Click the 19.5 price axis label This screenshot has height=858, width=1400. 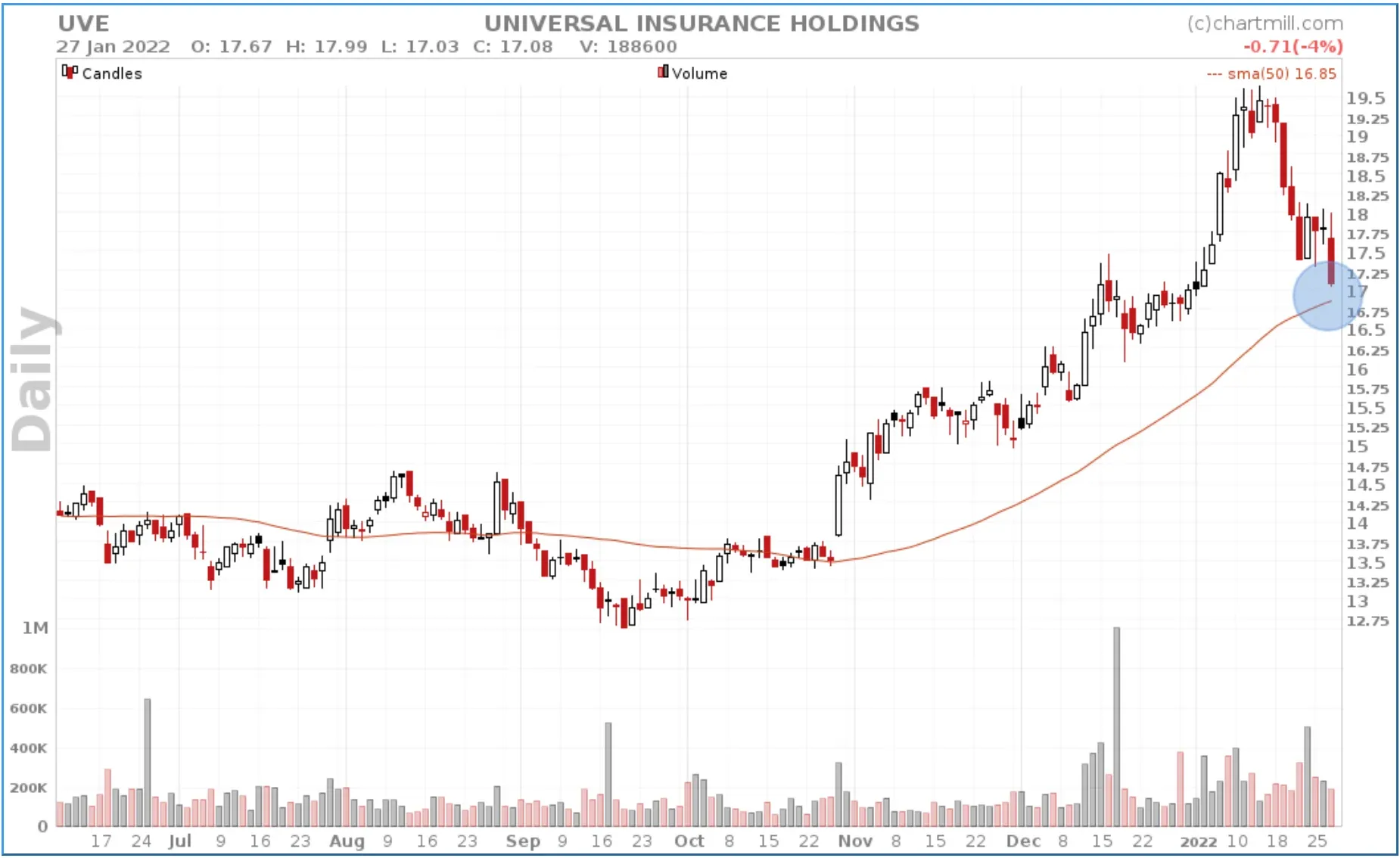coord(1365,98)
